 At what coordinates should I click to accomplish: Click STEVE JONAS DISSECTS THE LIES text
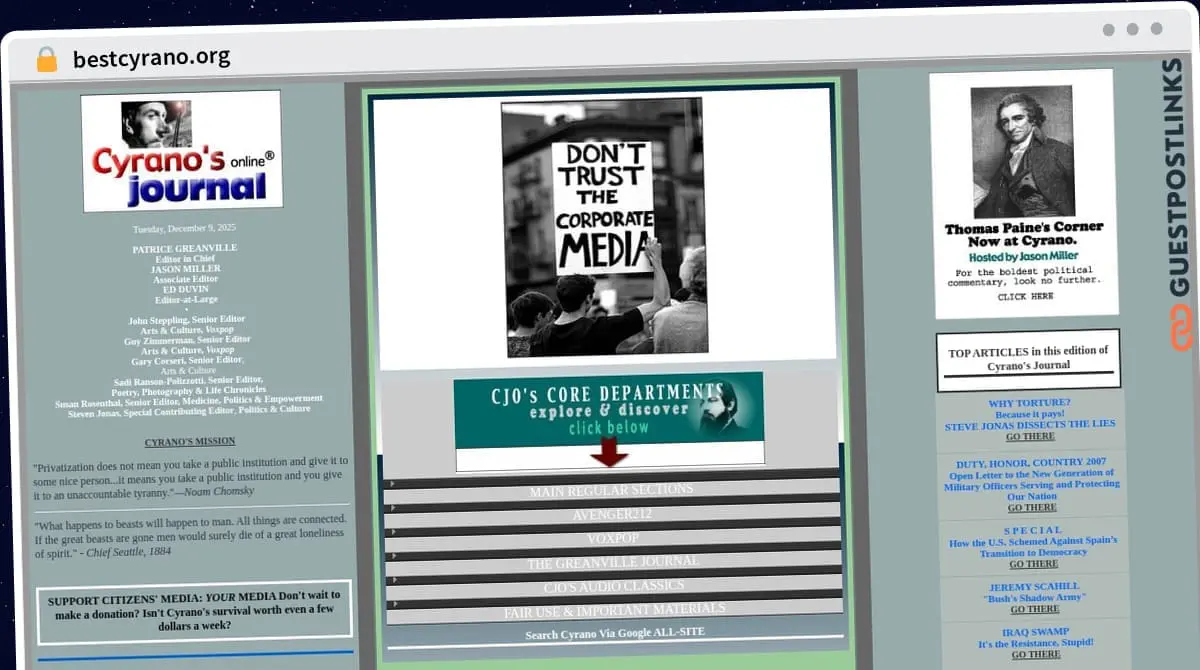tap(1030, 425)
